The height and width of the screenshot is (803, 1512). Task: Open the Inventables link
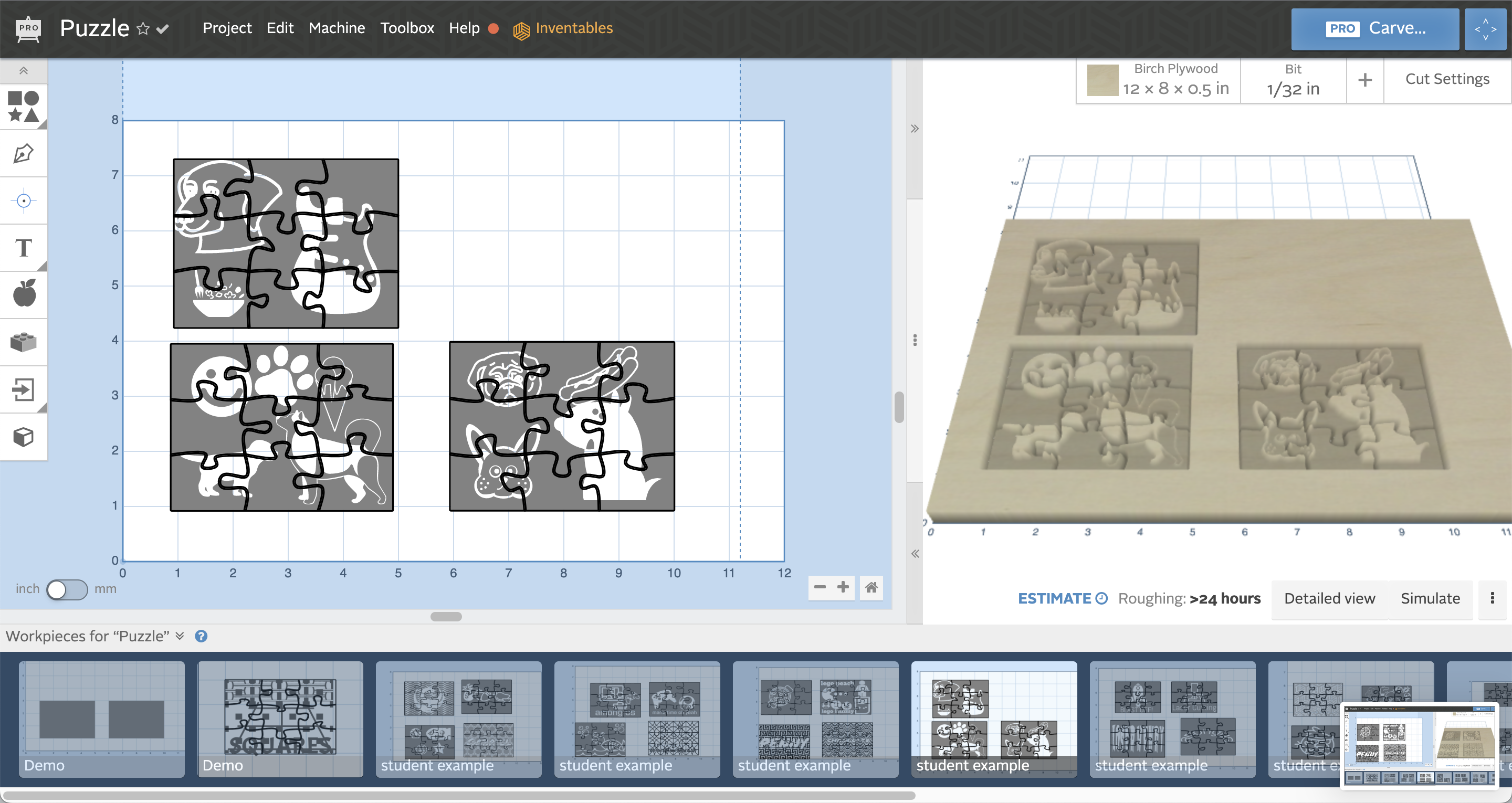562,29
